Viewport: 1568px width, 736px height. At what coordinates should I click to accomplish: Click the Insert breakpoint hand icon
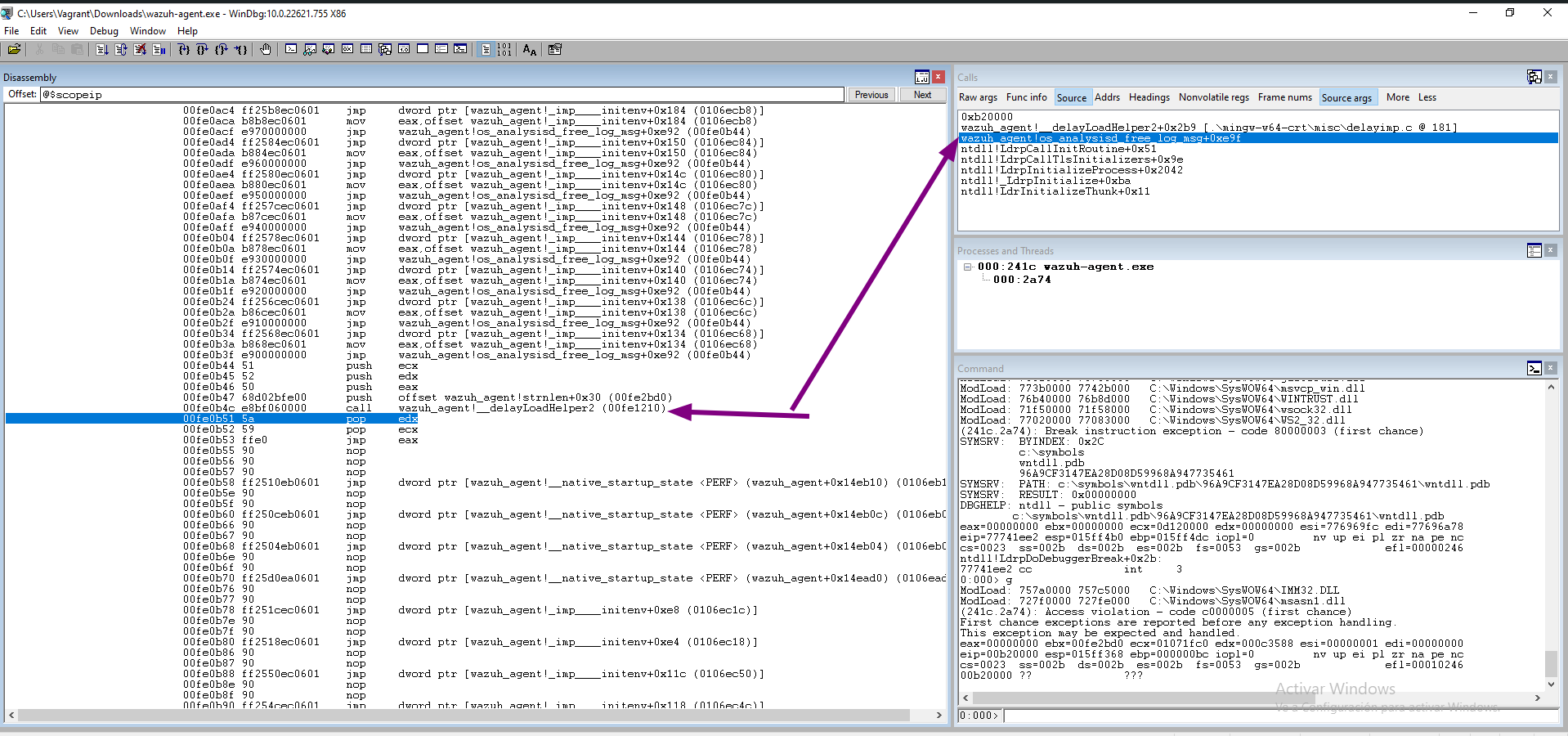coord(266,50)
